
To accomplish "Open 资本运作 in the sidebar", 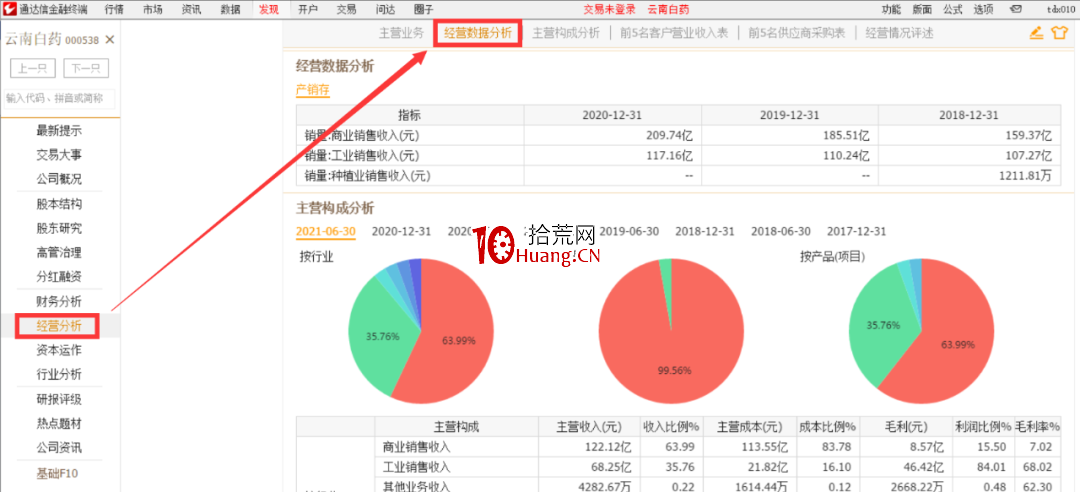I will pyautogui.click(x=59, y=350).
